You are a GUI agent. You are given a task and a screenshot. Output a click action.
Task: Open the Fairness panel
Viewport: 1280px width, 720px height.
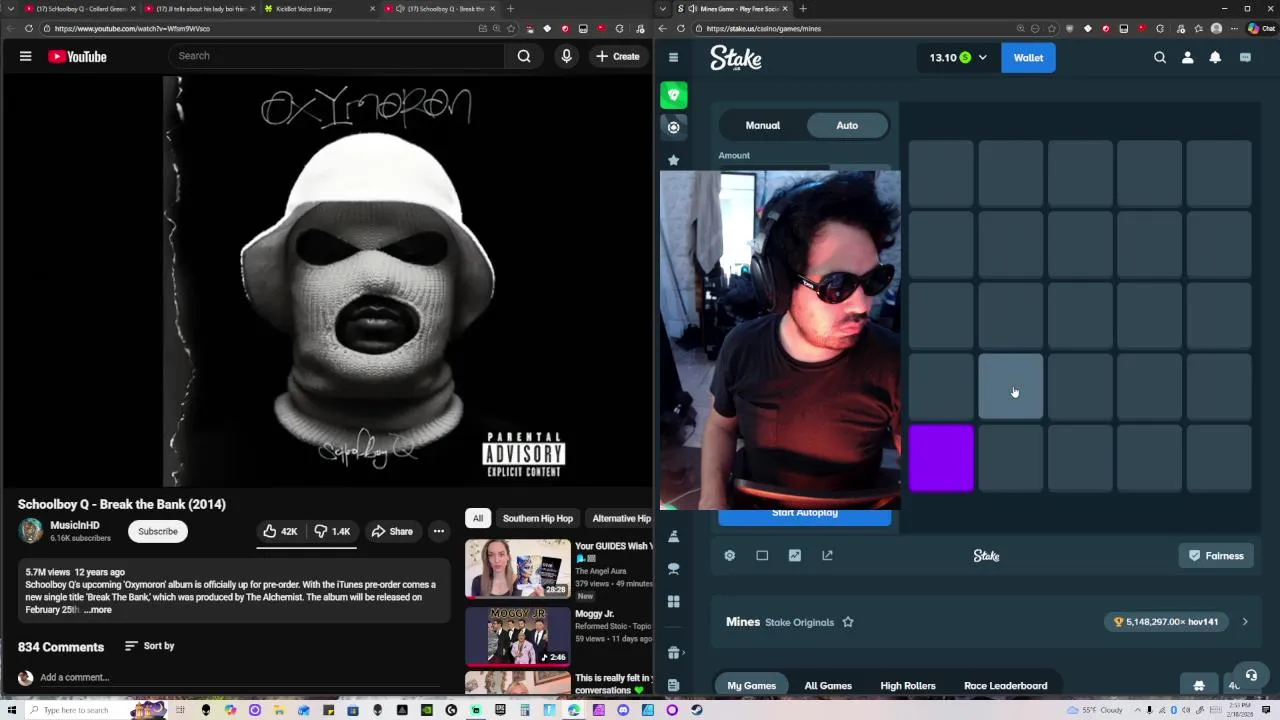point(1216,556)
